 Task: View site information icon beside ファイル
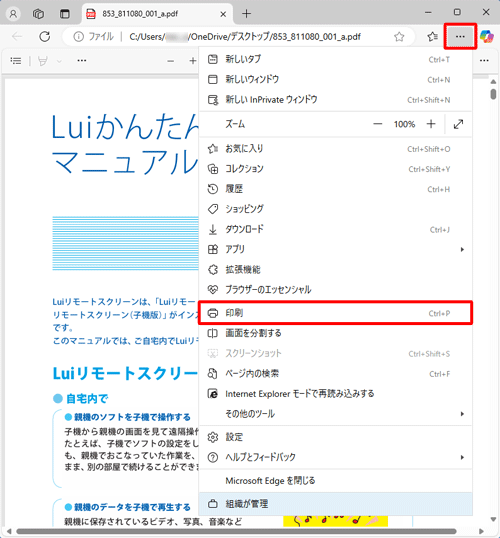(x=78, y=37)
